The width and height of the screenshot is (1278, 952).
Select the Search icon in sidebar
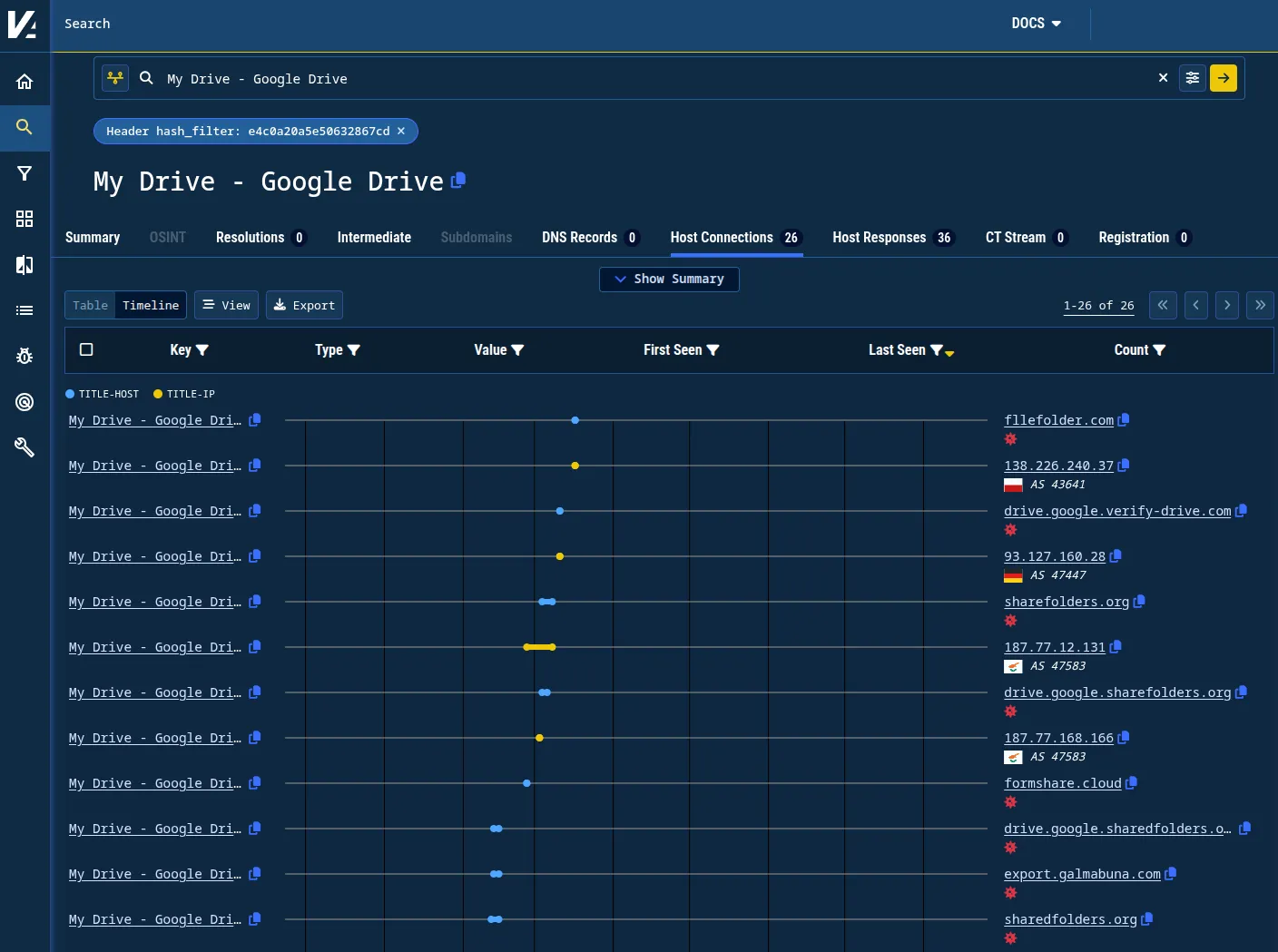click(x=25, y=127)
